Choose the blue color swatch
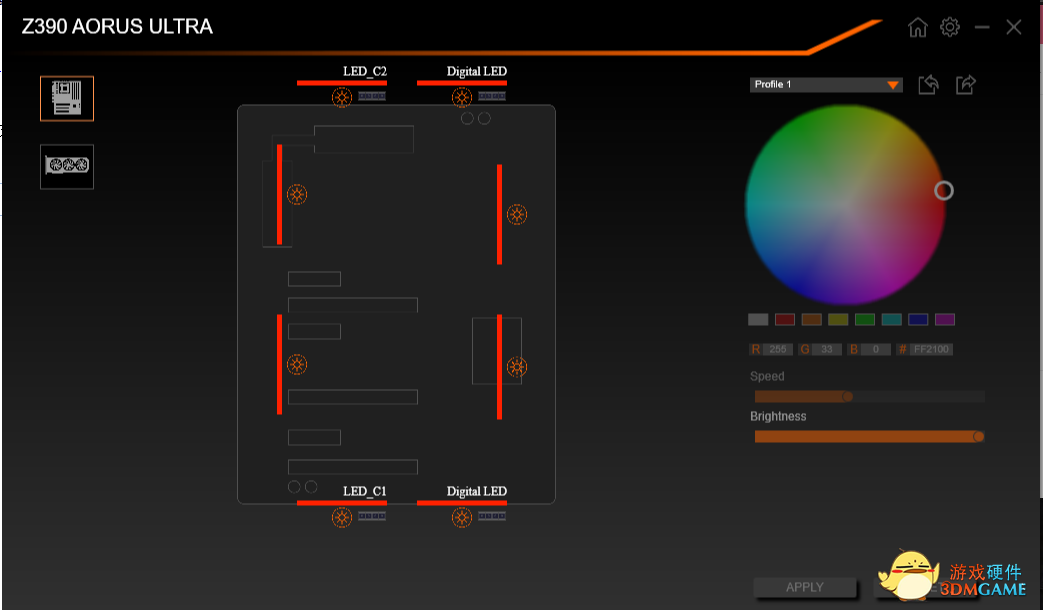 coord(918,319)
